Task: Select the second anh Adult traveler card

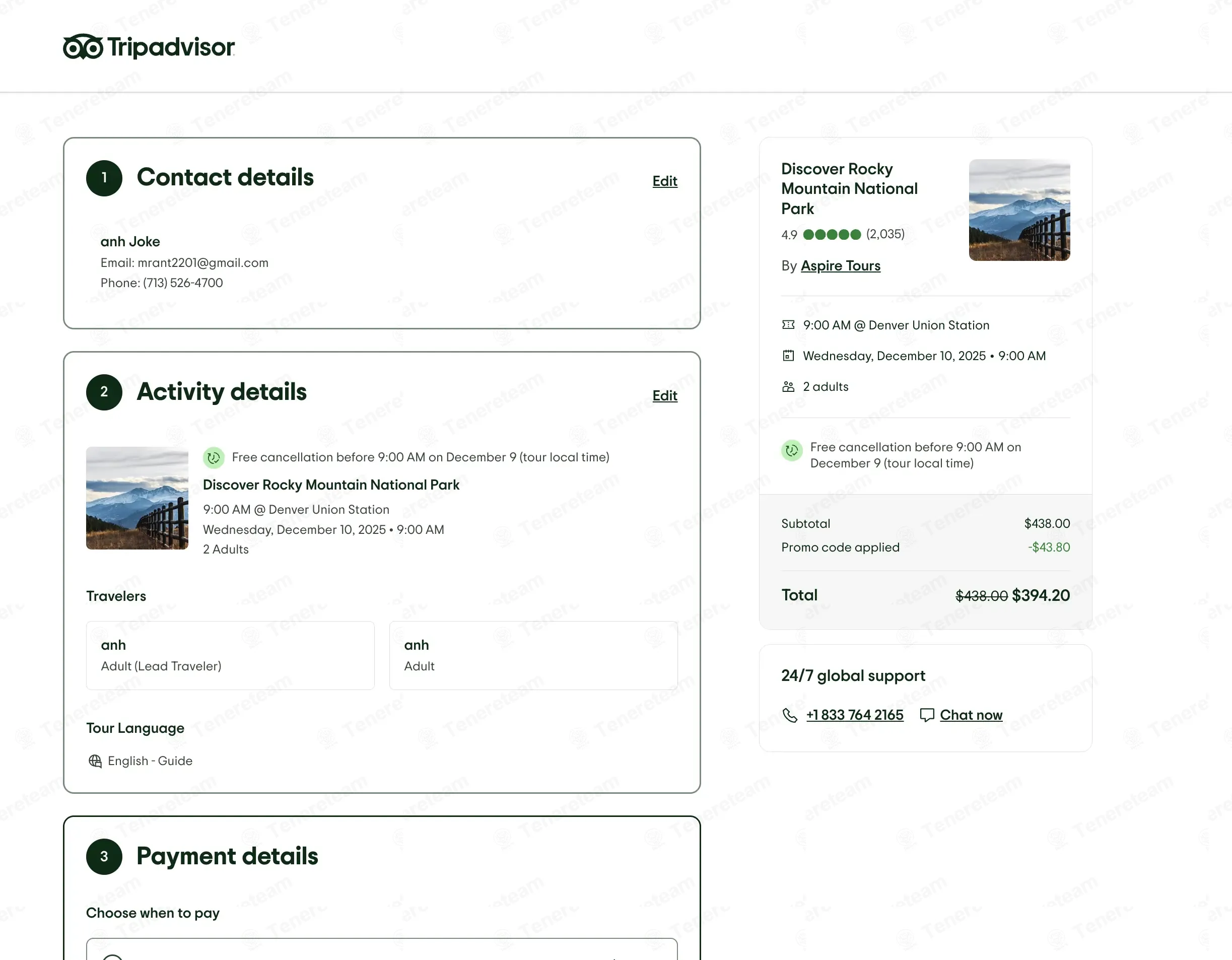Action: pos(533,655)
